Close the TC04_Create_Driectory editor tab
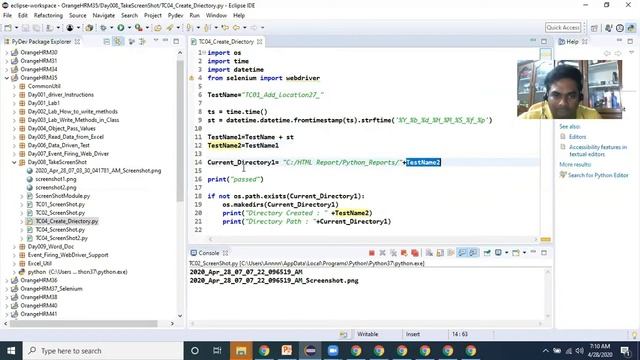The height and width of the screenshot is (360, 640). [x=260, y=42]
